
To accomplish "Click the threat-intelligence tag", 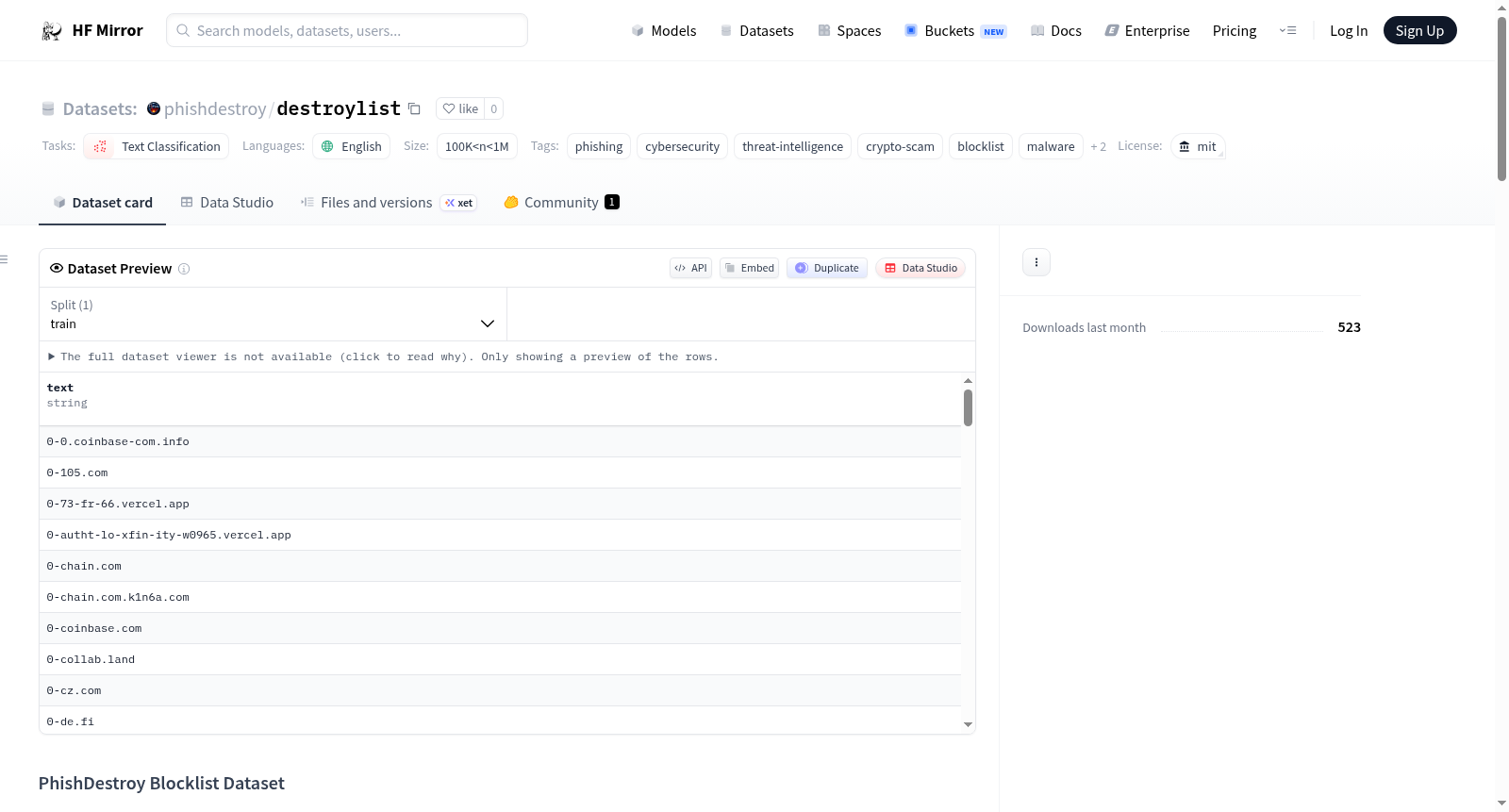I will click(x=792, y=146).
